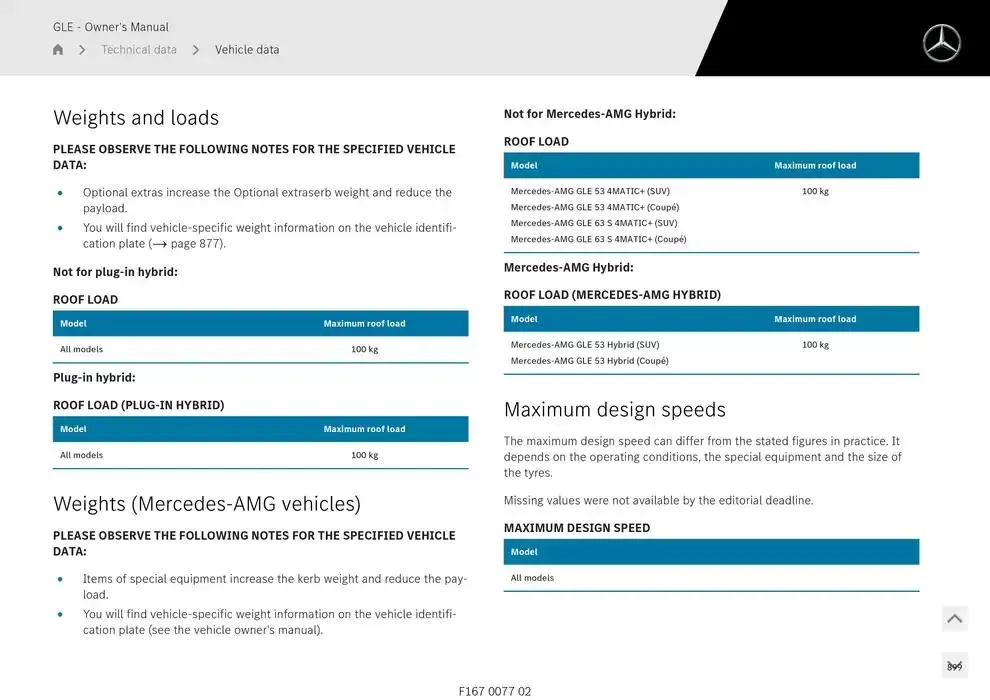Click Maximum roof load header in Plug-in hybrid table
The height and width of the screenshot is (700, 990).
pyautogui.click(x=364, y=429)
